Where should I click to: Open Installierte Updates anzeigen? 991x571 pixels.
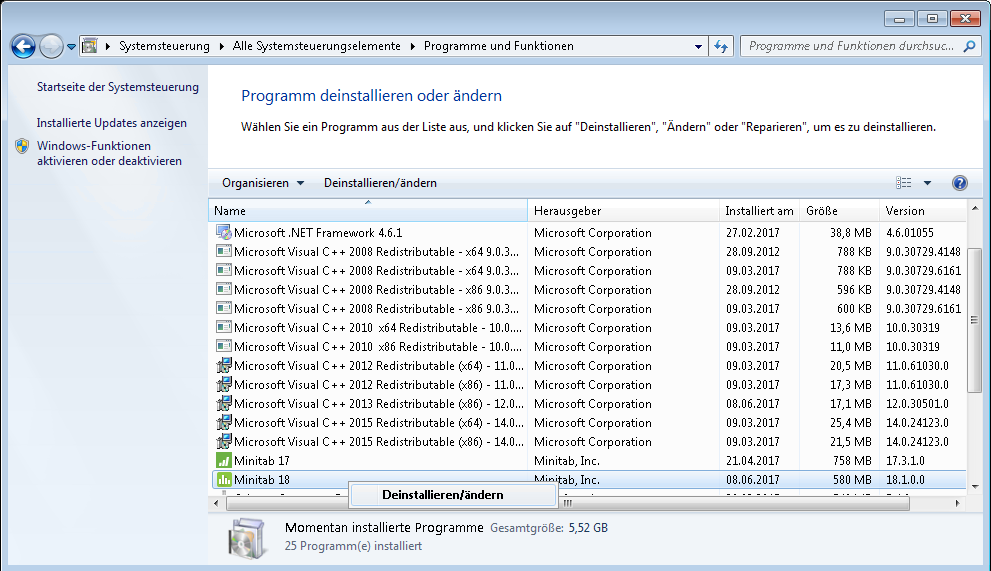(112, 123)
